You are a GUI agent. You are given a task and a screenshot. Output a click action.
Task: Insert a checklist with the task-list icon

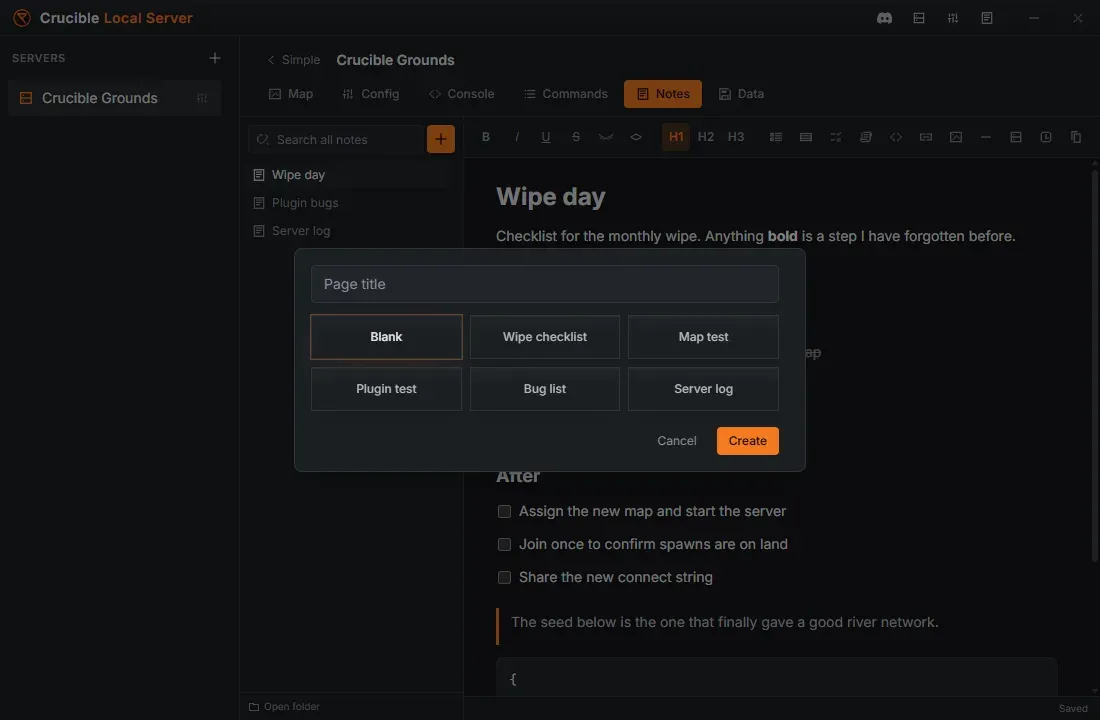pos(836,137)
